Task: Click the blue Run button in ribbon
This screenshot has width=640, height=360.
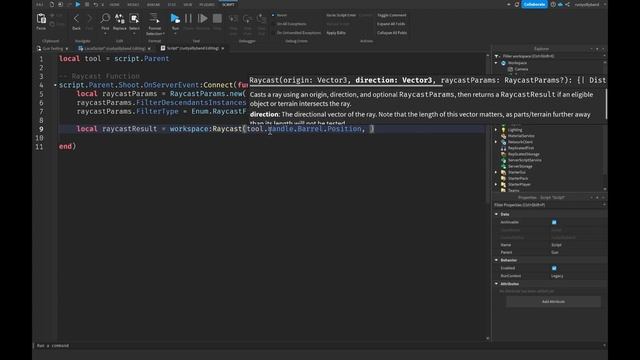Action: pyautogui.click(x=175, y=18)
